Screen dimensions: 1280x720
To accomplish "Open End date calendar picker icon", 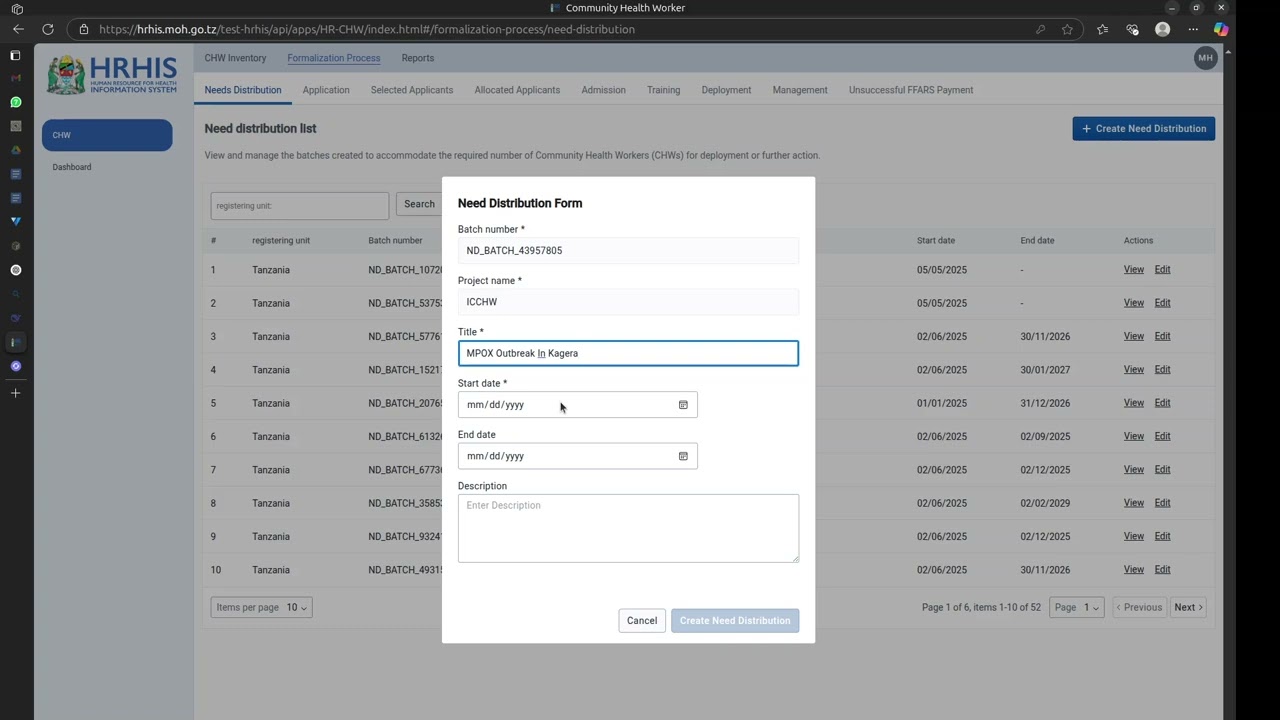I will (x=683, y=456).
